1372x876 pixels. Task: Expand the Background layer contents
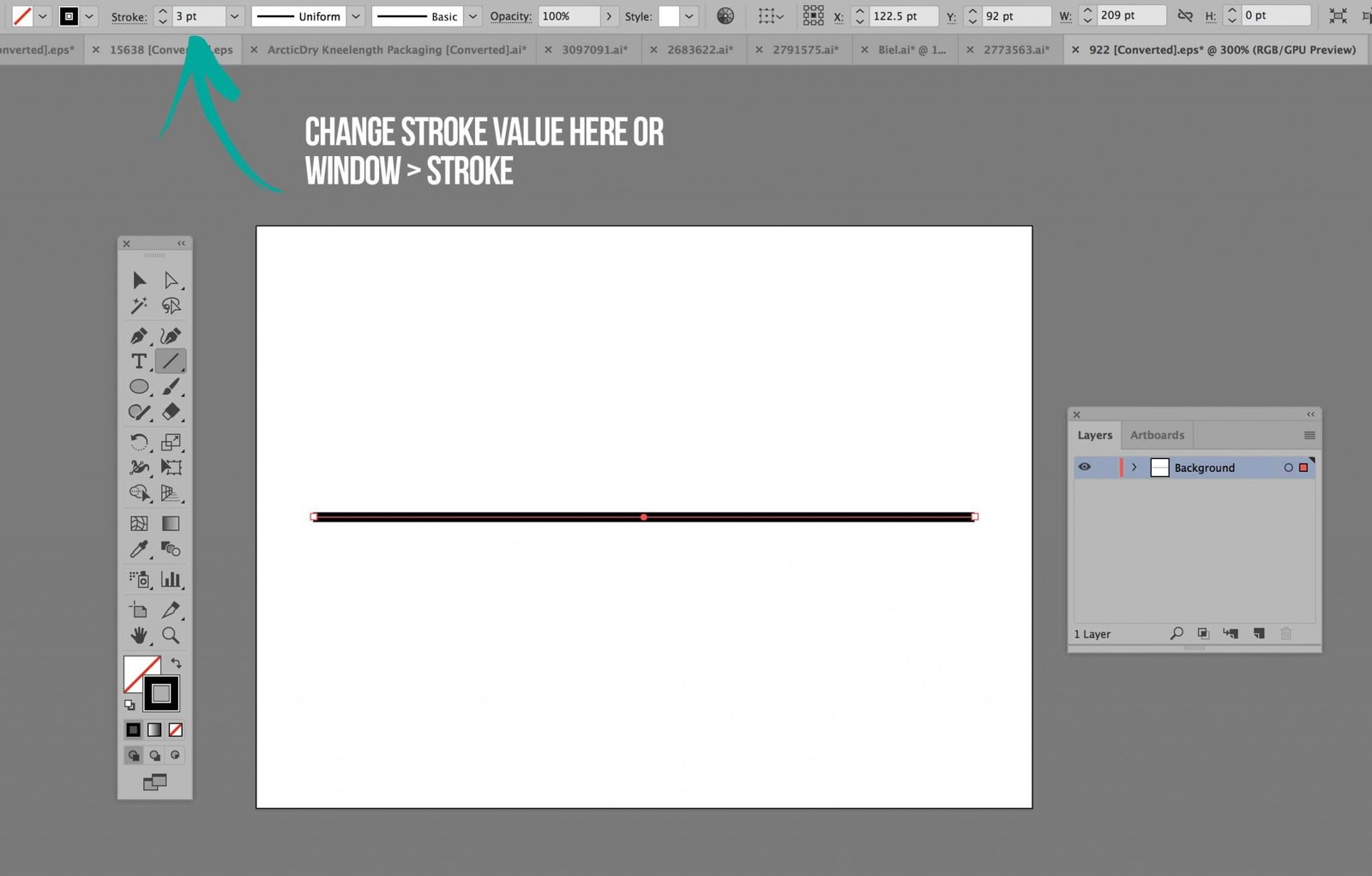1134,467
